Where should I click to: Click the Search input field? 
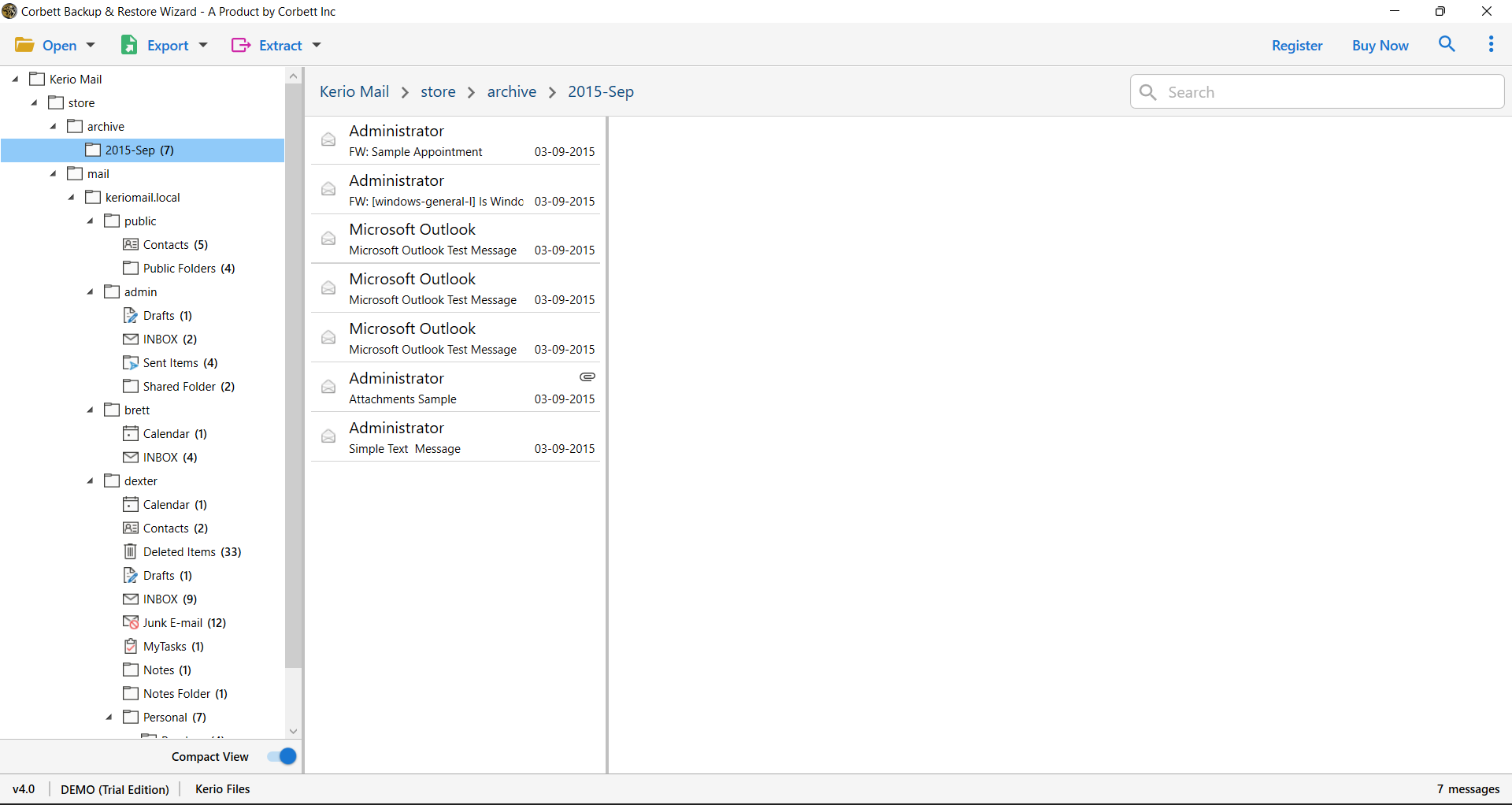1317,92
